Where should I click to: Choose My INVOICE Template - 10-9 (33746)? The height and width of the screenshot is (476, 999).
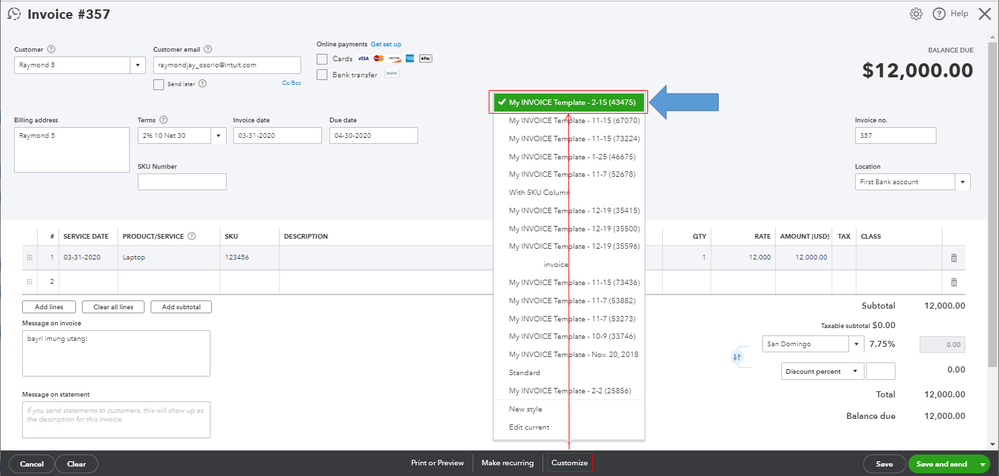(x=571, y=336)
